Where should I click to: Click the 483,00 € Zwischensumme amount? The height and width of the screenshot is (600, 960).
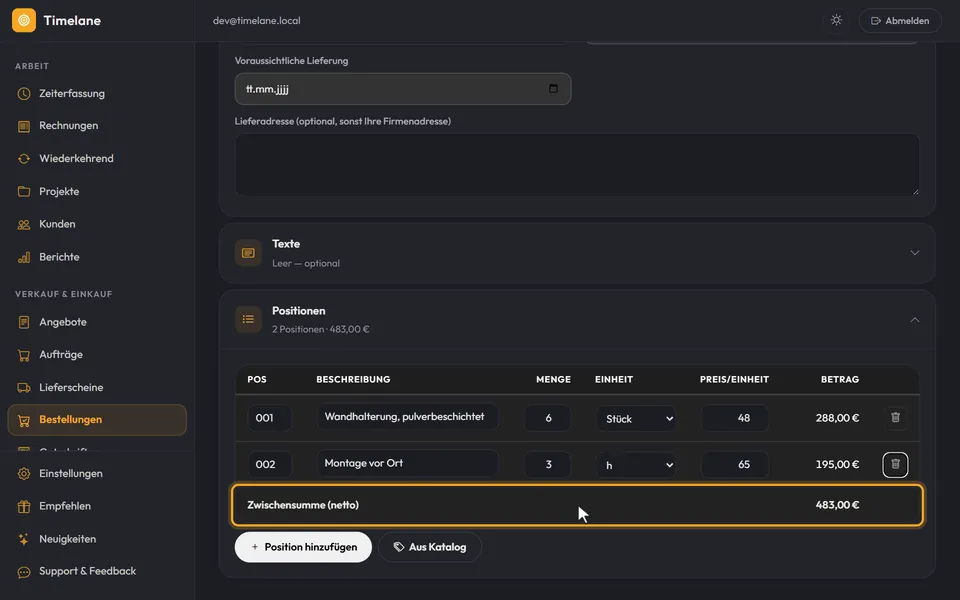(x=837, y=505)
